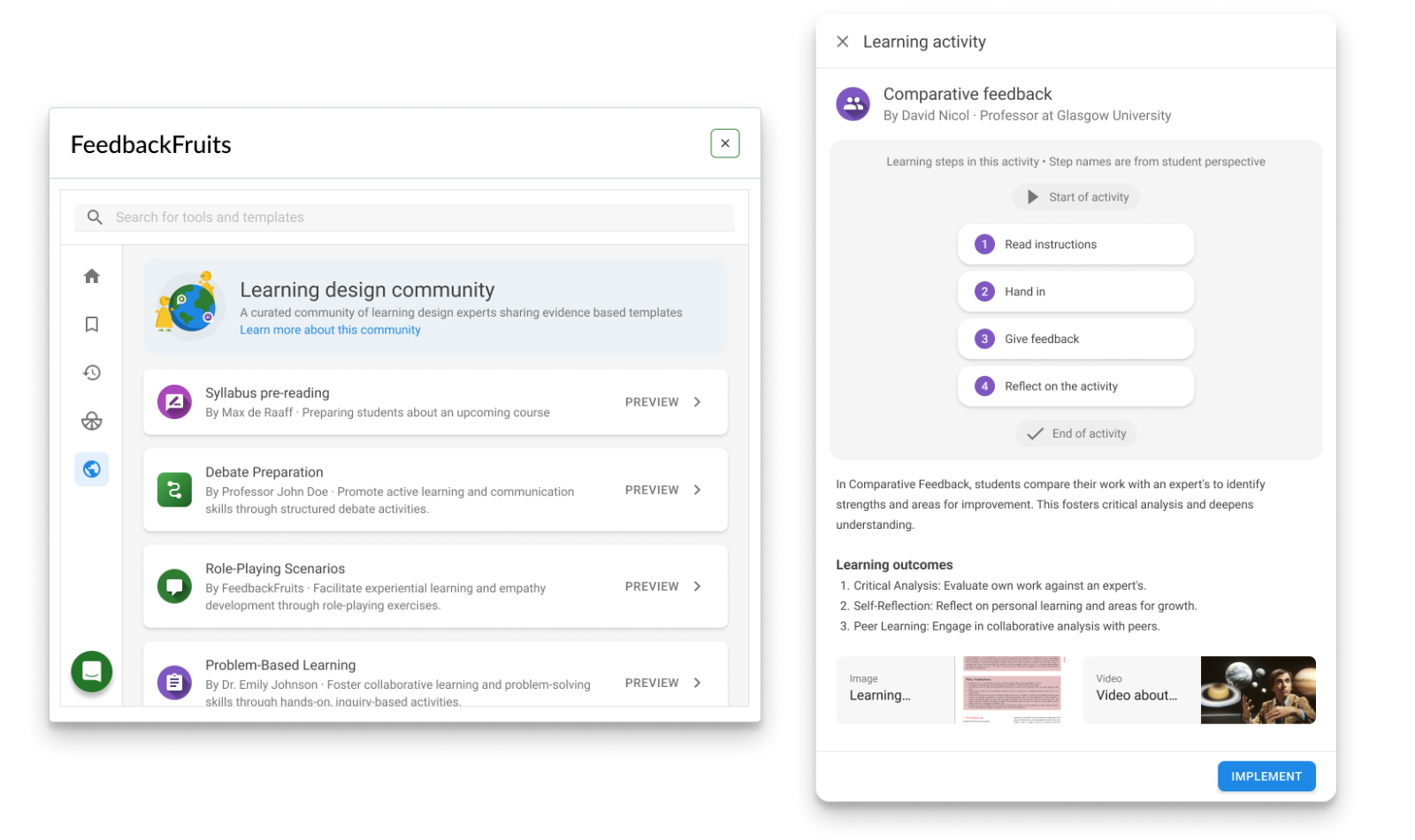Screen dimensions: 1415x840
Task: Expand Debate Preparation with its chevron
Action: pos(698,490)
